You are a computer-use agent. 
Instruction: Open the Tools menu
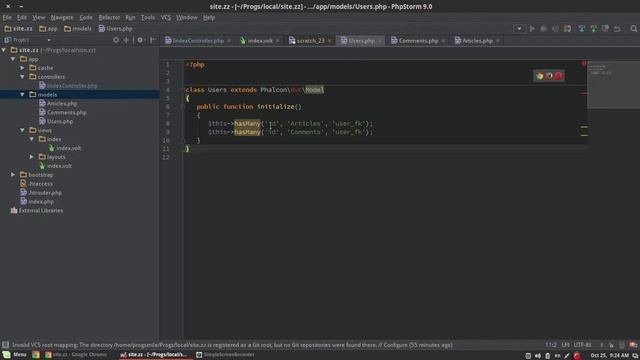(x=148, y=18)
